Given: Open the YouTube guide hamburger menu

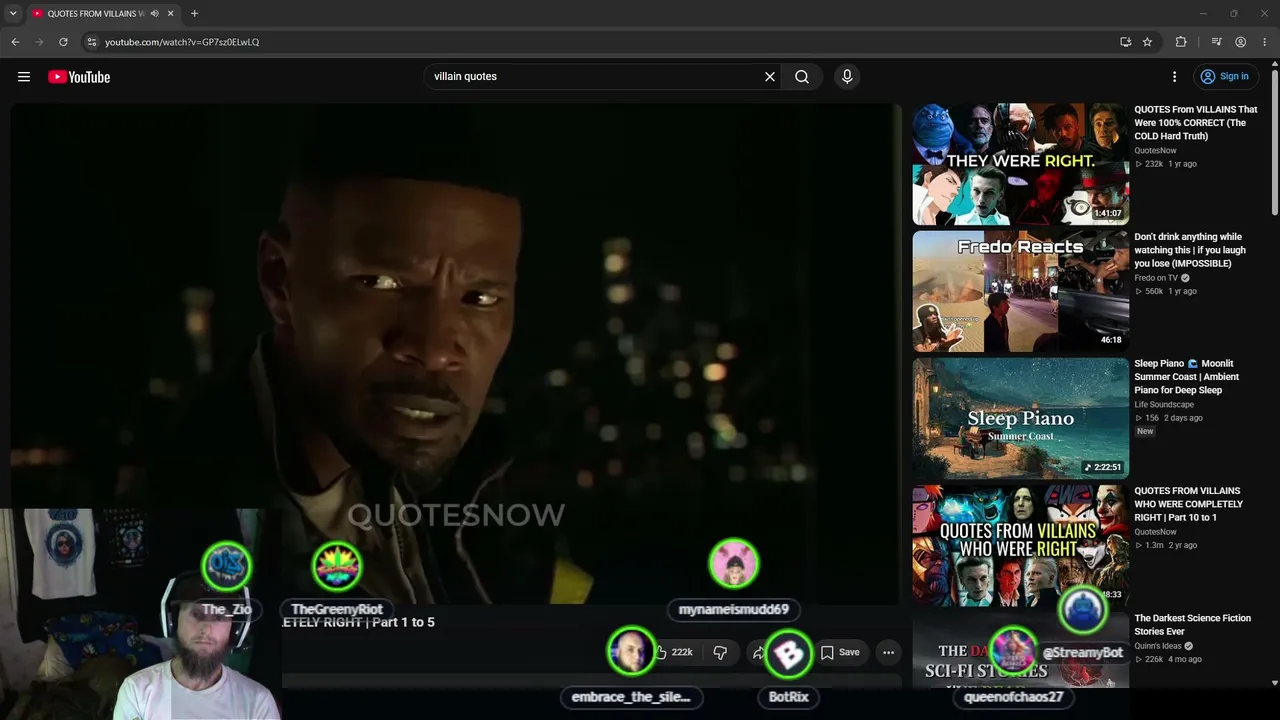Looking at the screenshot, I should (24, 77).
